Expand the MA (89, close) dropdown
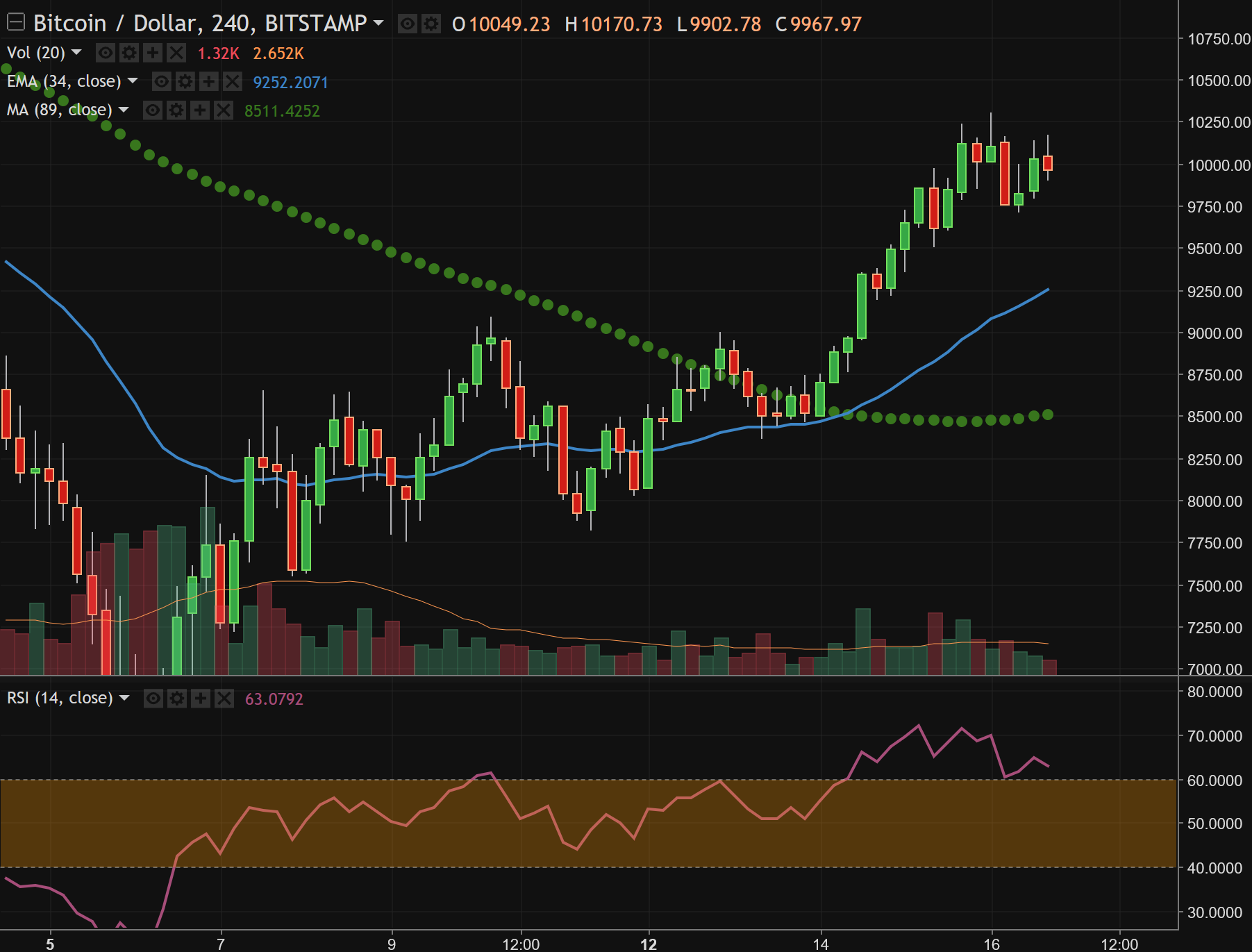Image resolution: width=1252 pixels, height=952 pixels. coord(124,109)
